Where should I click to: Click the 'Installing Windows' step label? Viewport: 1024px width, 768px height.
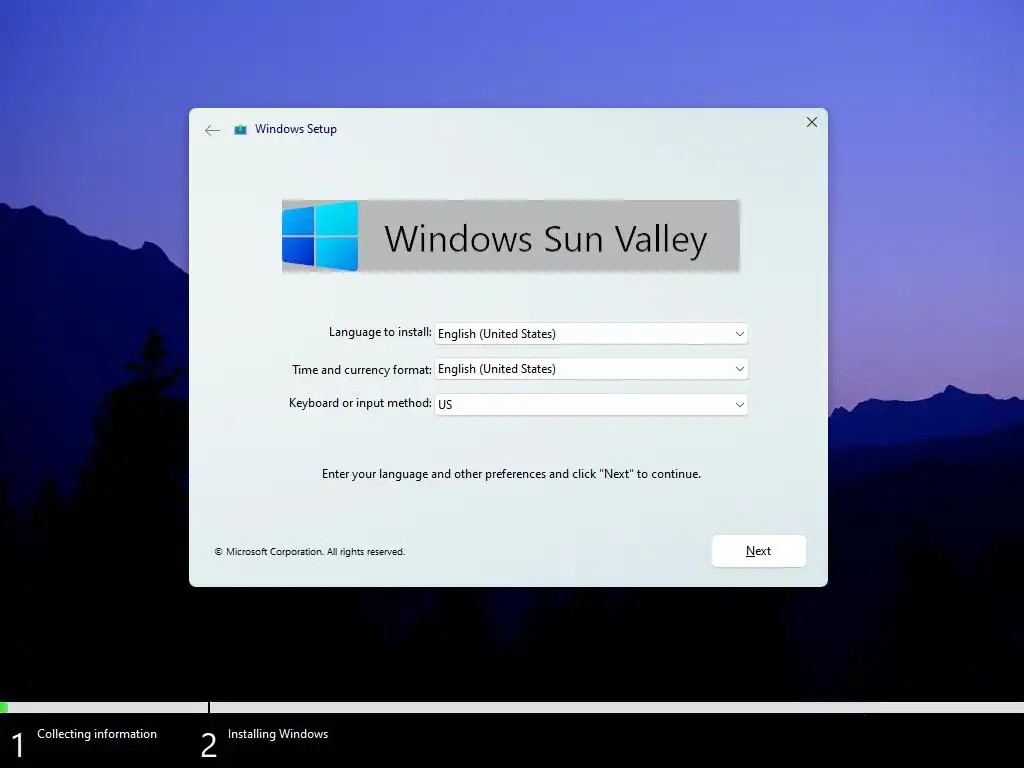point(278,734)
